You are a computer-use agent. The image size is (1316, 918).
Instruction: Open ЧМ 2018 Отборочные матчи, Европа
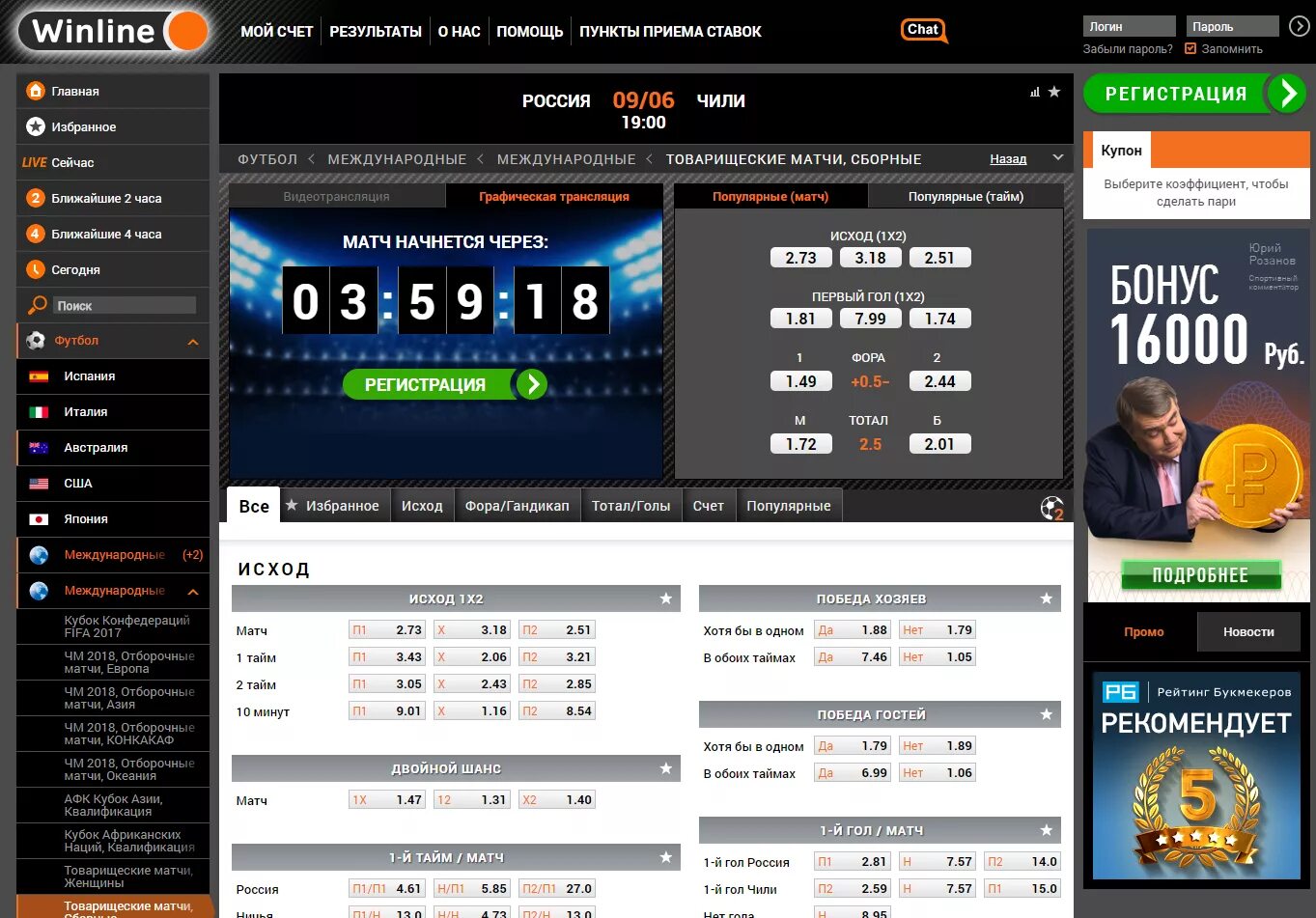click(129, 662)
